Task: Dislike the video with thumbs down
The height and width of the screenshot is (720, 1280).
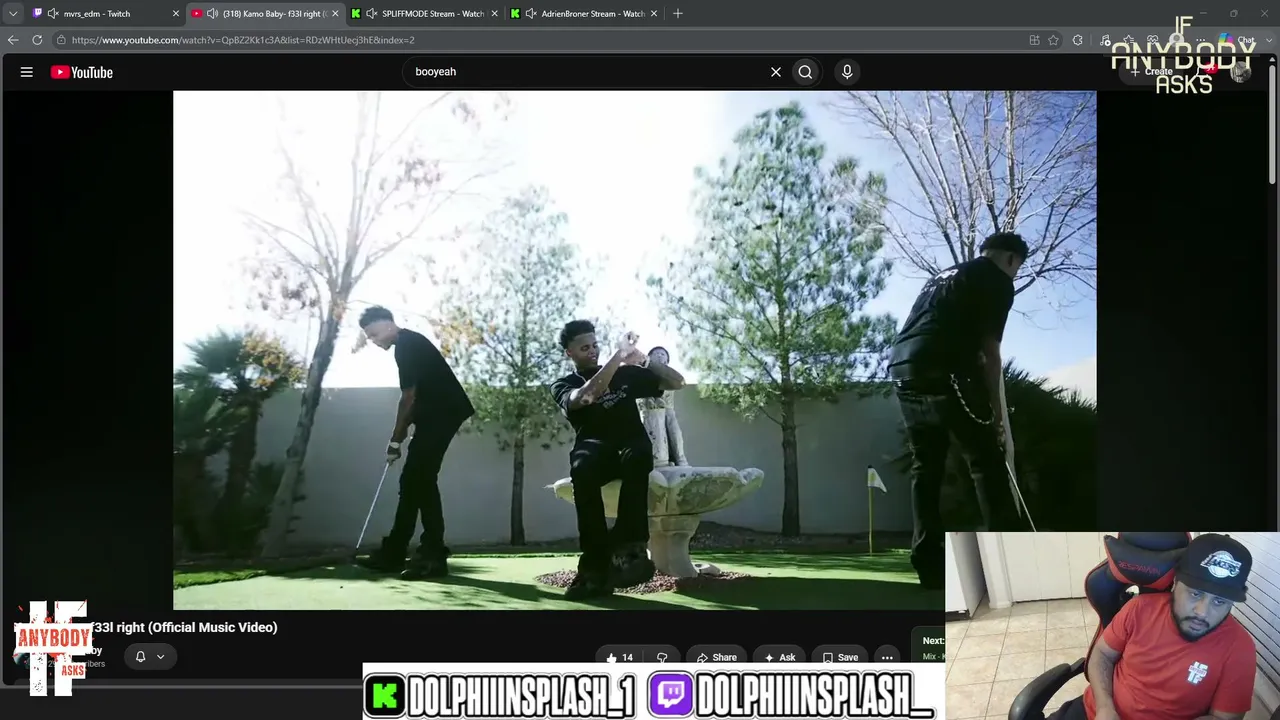Action: [662, 657]
